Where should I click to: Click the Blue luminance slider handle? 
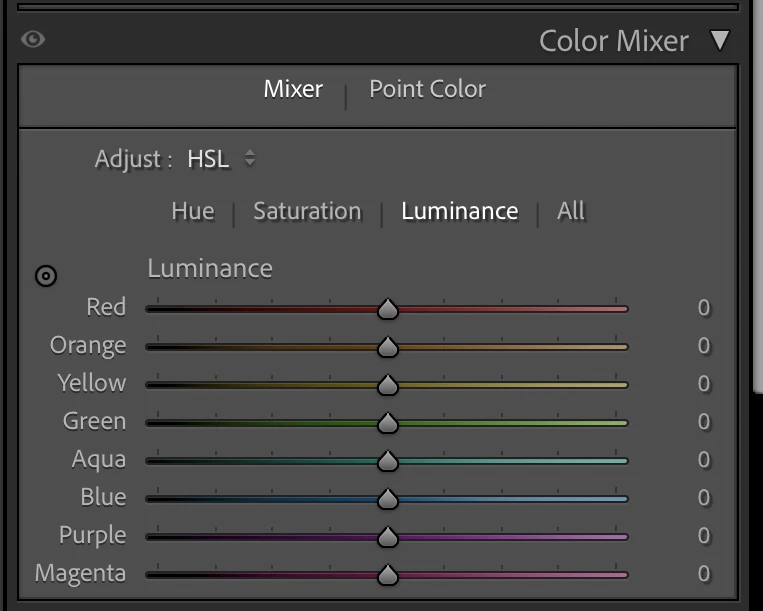(388, 500)
